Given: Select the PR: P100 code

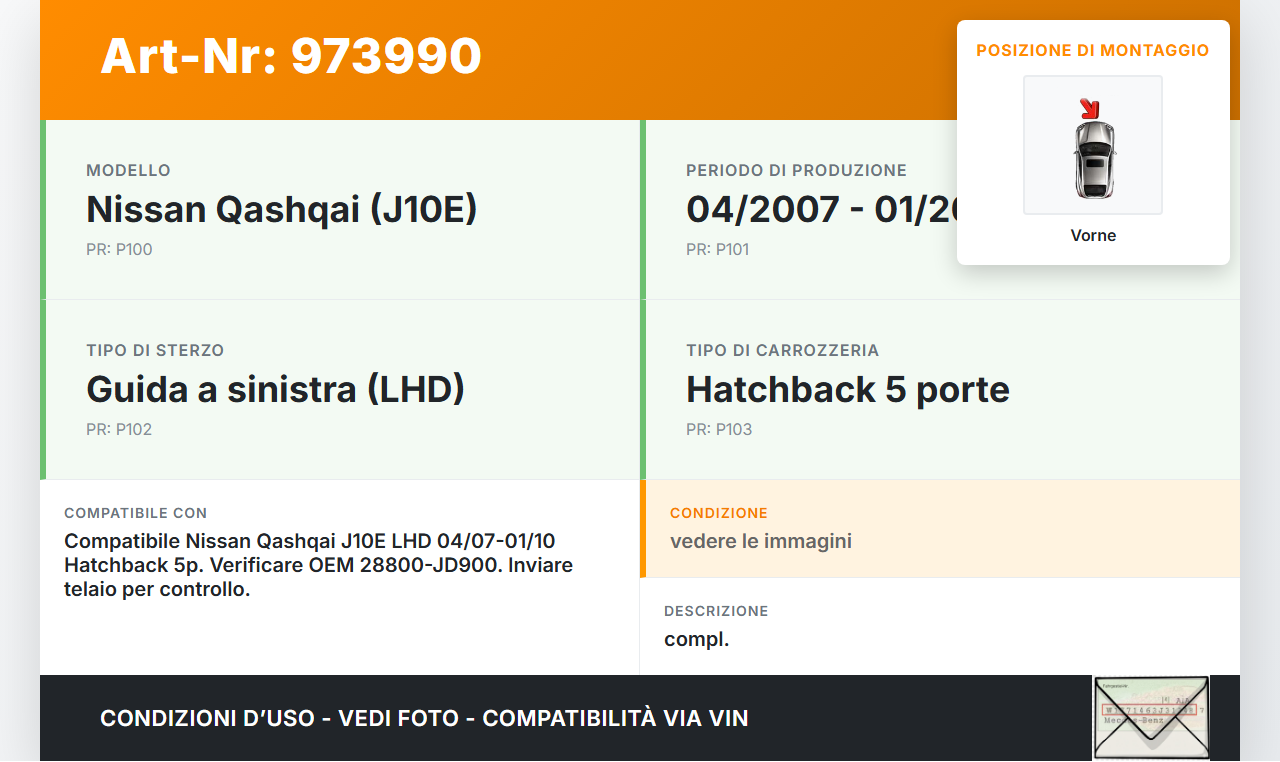Looking at the screenshot, I should 119,250.
